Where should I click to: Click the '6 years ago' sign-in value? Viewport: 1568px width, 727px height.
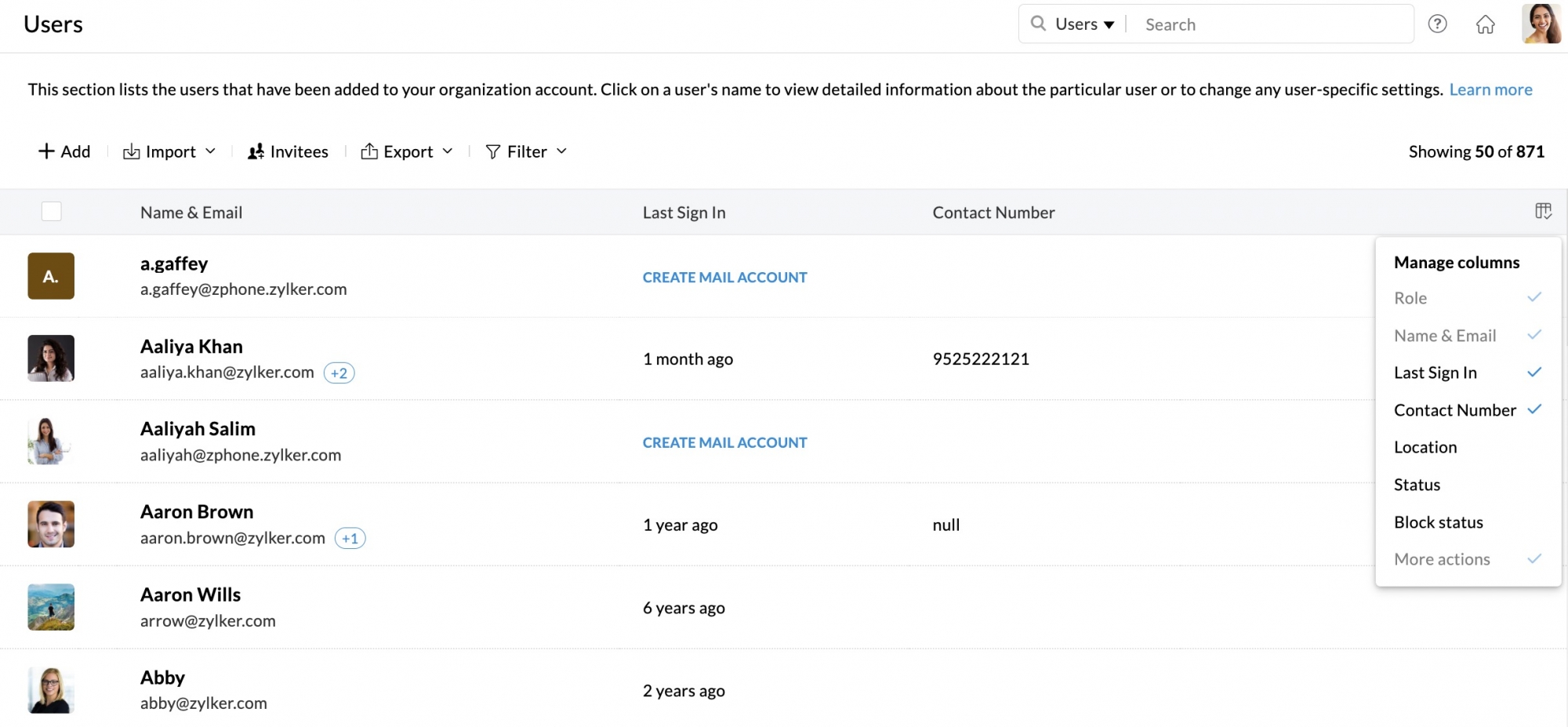(684, 608)
